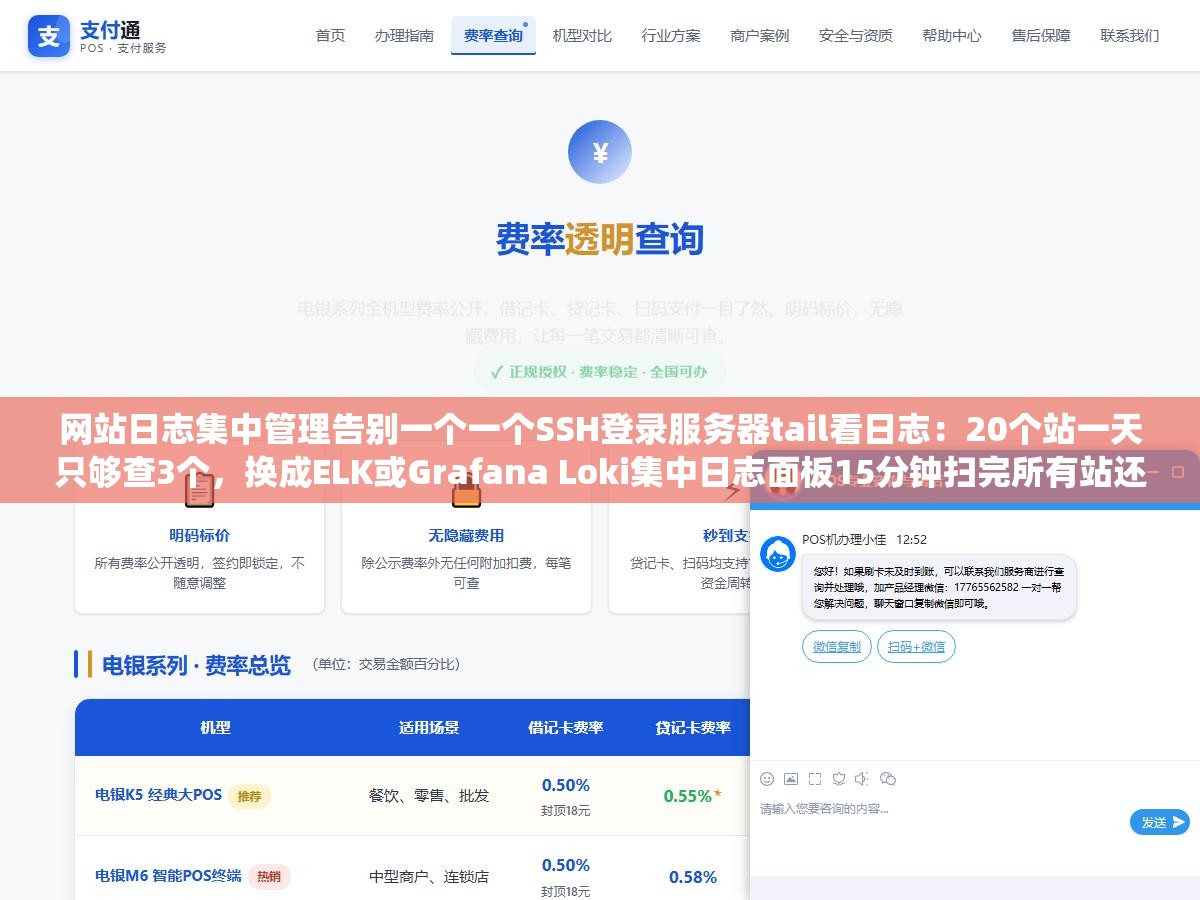
Task: Click the 明码标价 clipboard icon
Action: (199, 491)
